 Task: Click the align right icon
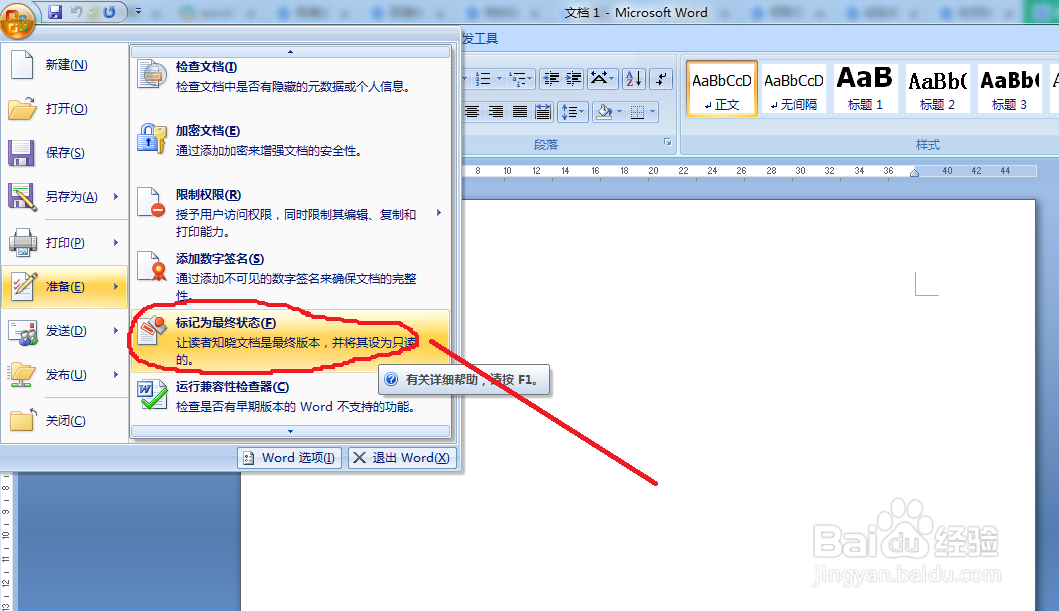(x=496, y=112)
